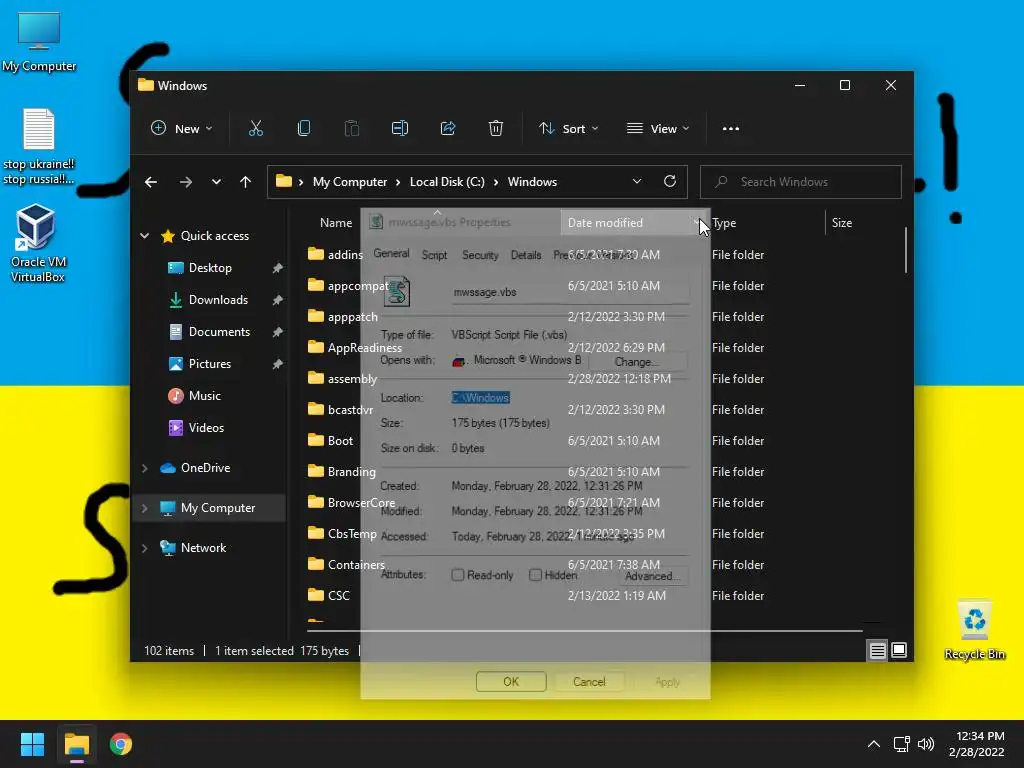1024x768 pixels.
Task: Select the My Computer desktop icon
Action: (39, 42)
